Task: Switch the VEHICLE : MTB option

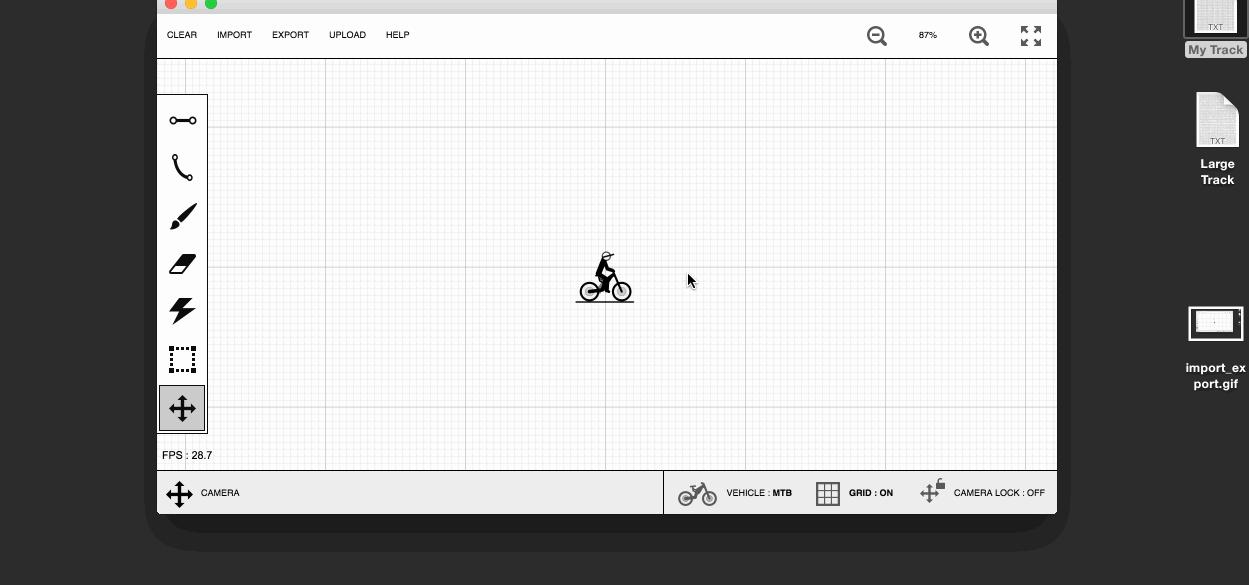Action: (x=735, y=493)
